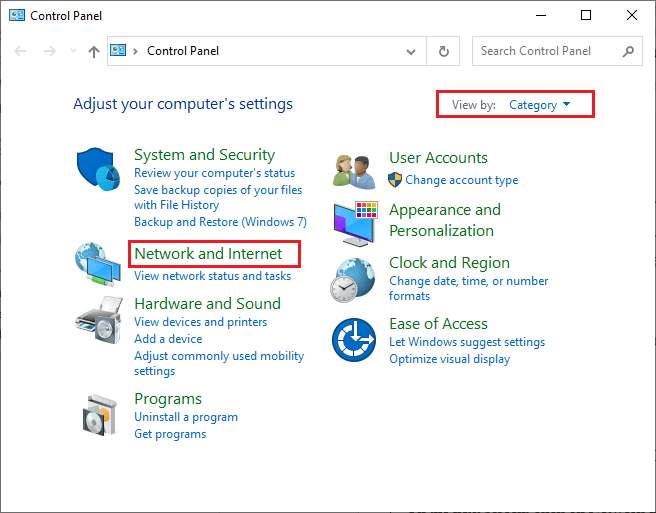Click the search magnifier icon
Viewport: 656px width, 513px height.
(x=628, y=51)
